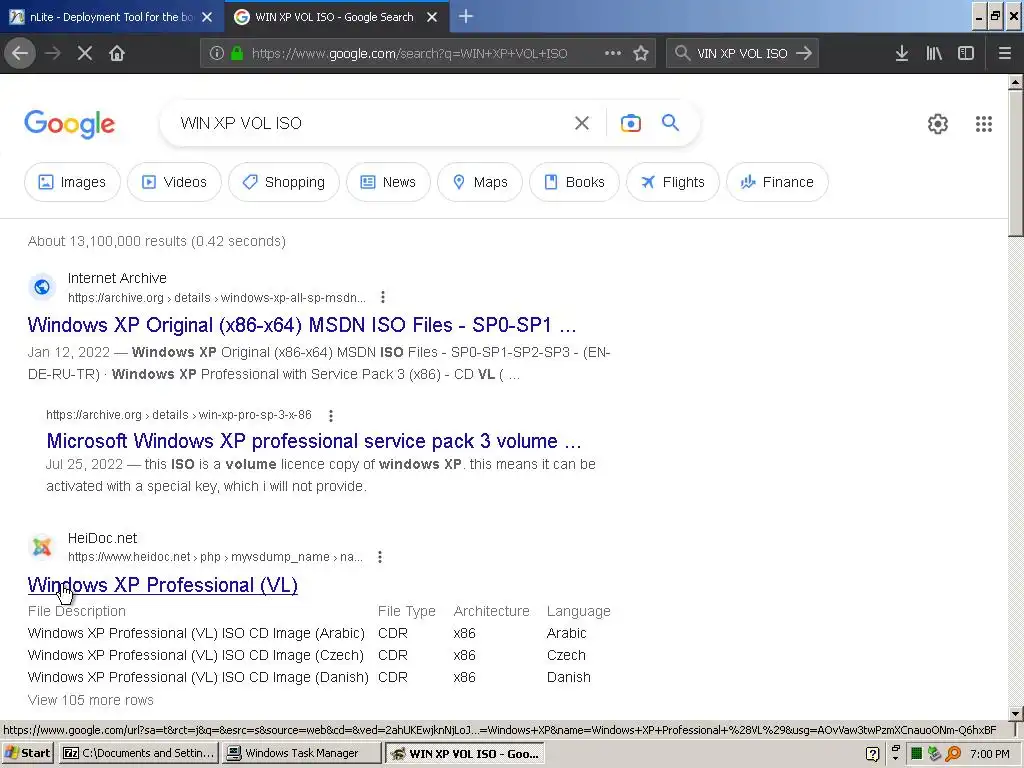Viewport: 1024px width, 768px height.
Task: Search by image with camera icon
Action: pyautogui.click(x=631, y=123)
